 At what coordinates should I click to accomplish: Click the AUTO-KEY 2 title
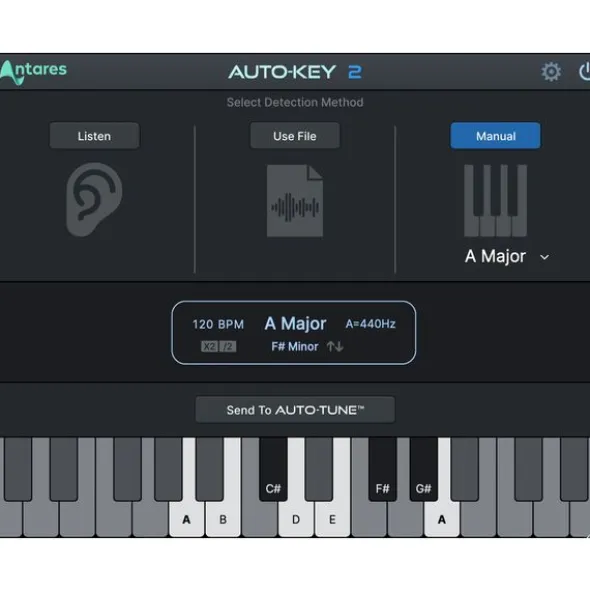pos(295,72)
